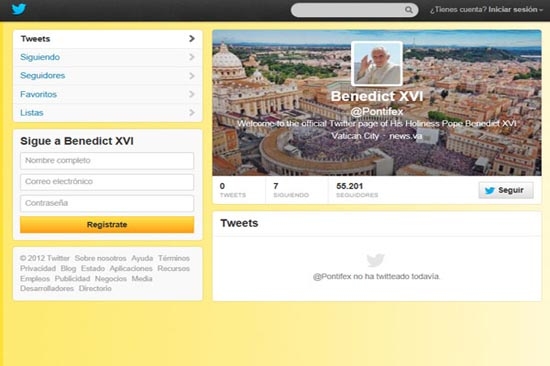Click the chevron on the Siguiendo row

pos(192,57)
